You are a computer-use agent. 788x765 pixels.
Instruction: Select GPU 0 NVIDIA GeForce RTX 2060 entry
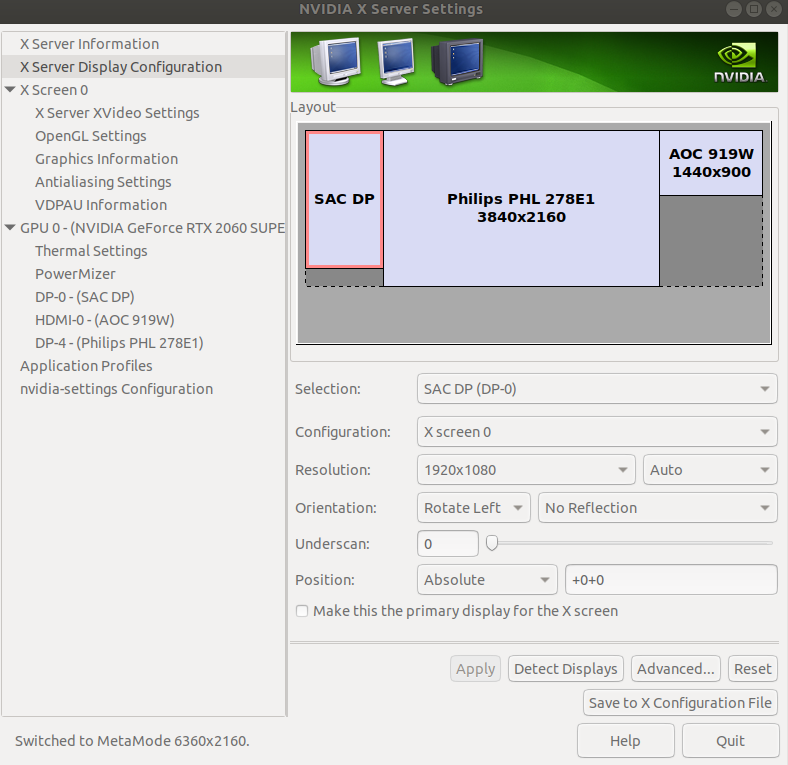(152, 228)
